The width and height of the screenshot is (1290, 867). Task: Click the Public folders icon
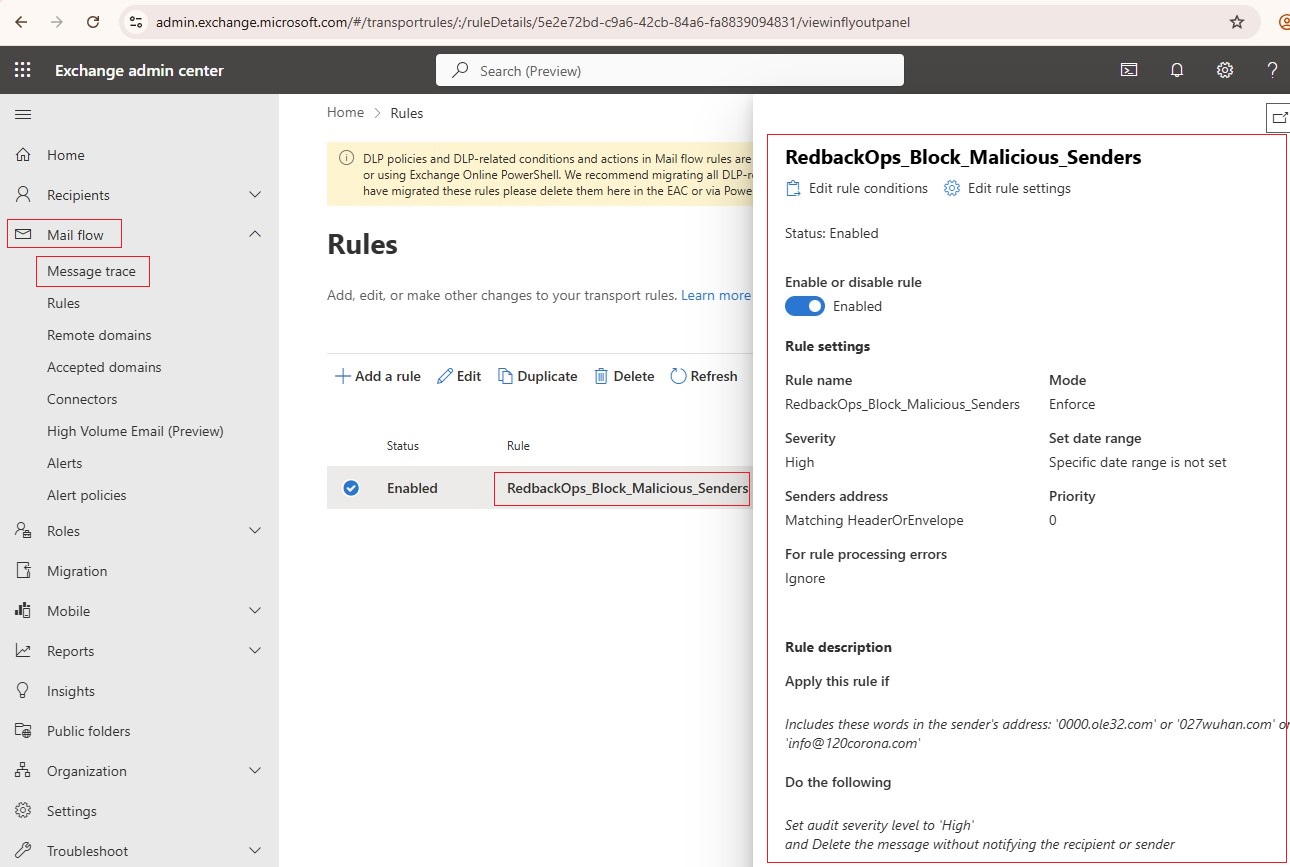[23, 731]
